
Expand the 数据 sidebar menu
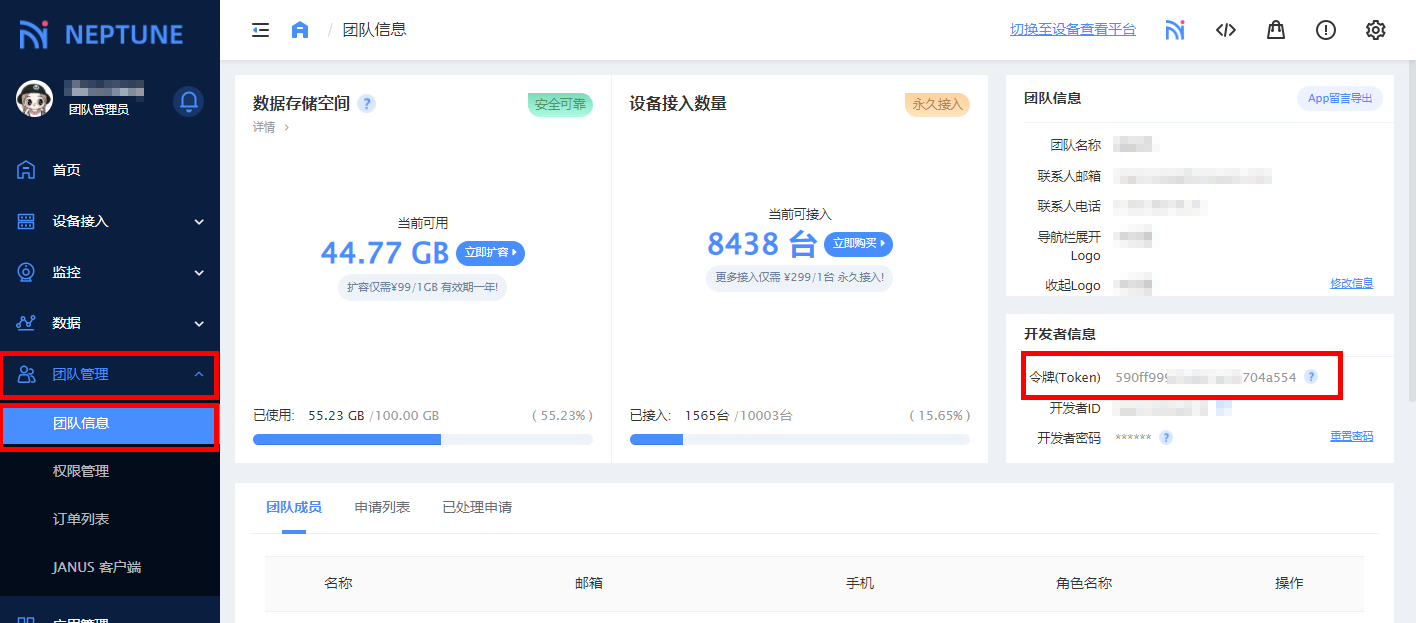110,323
